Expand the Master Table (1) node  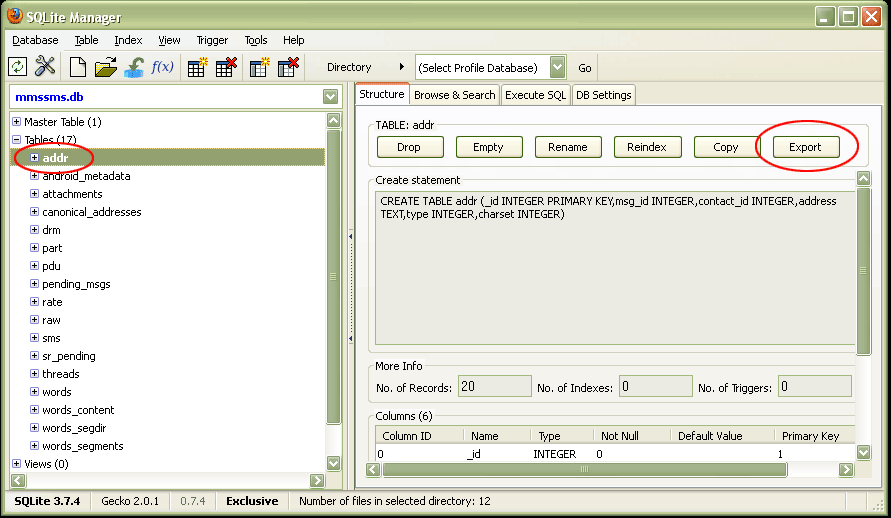(x=16, y=122)
